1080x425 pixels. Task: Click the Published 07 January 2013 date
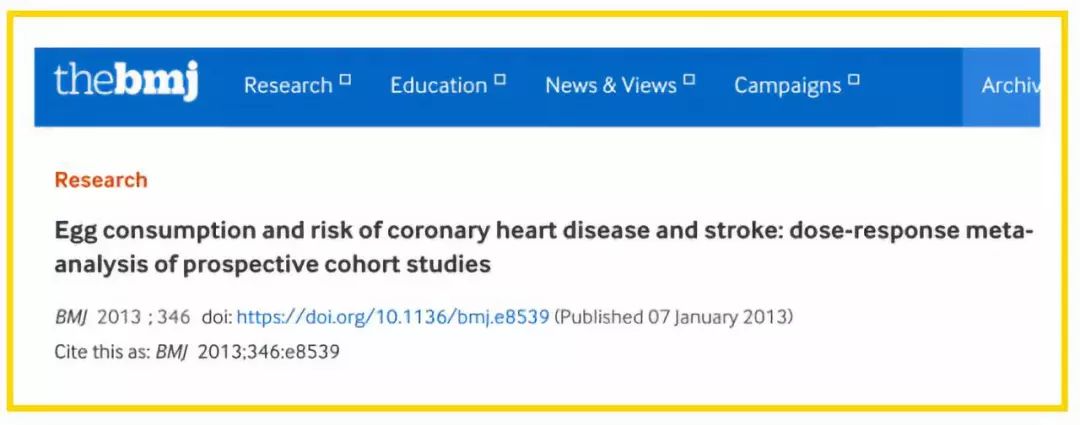click(674, 317)
